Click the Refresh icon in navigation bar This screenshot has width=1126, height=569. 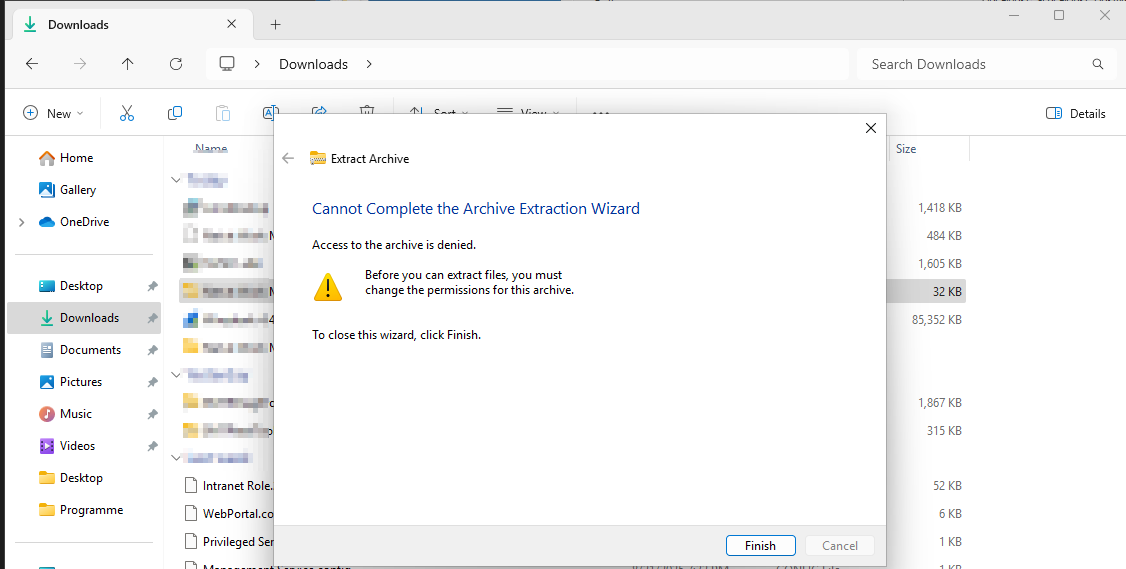click(x=176, y=64)
